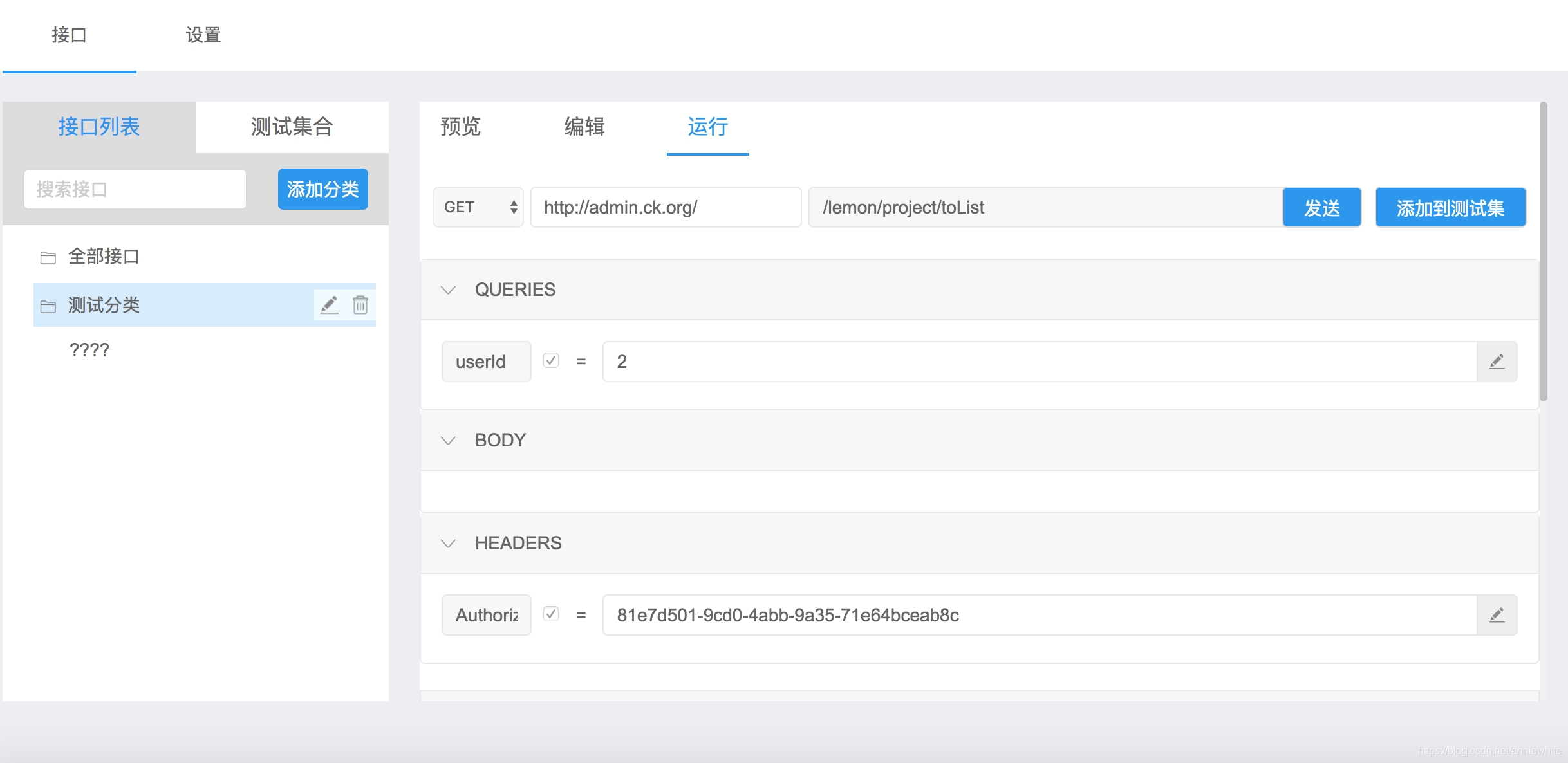Click the http://admin.ck.org/ base URL field

coord(666,207)
